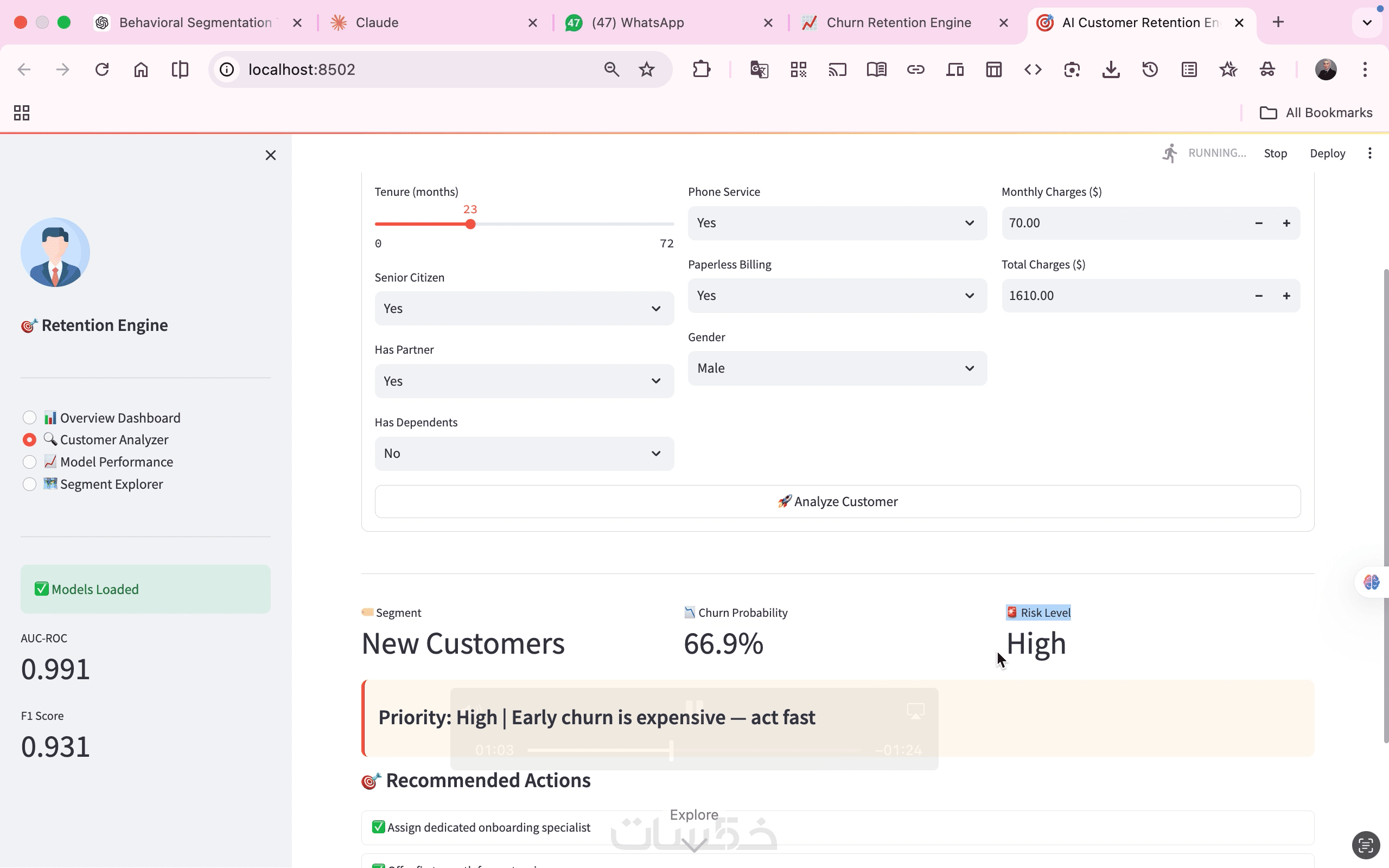This screenshot has width=1389, height=868.
Task: Open the browser extensions puzzle icon
Action: click(x=701, y=69)
